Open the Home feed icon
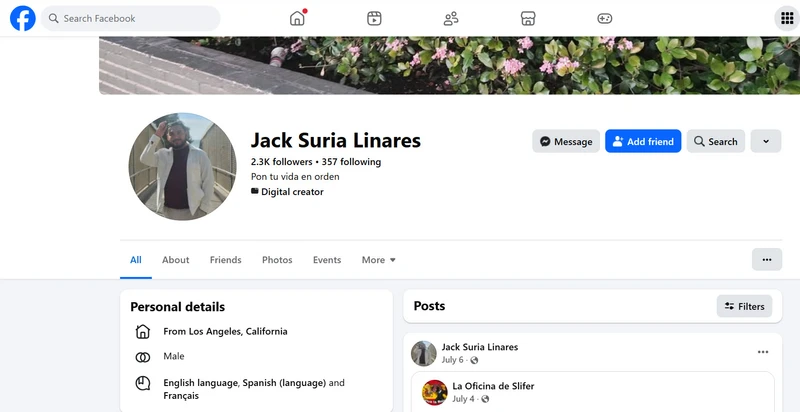Viewport: 800px width, 412px height. click(x=297, y=18)
